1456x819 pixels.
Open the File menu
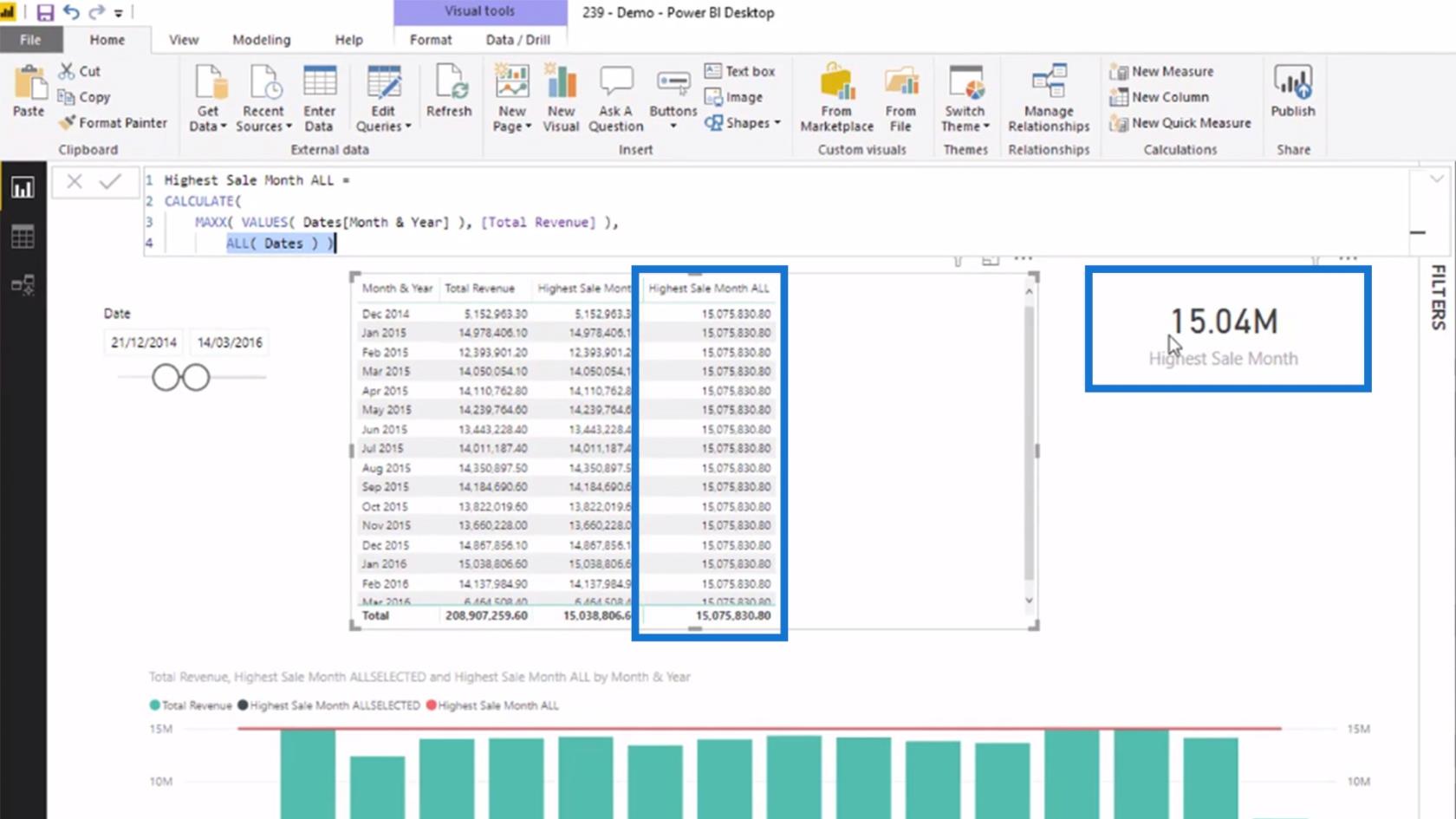tap(30, 40)
